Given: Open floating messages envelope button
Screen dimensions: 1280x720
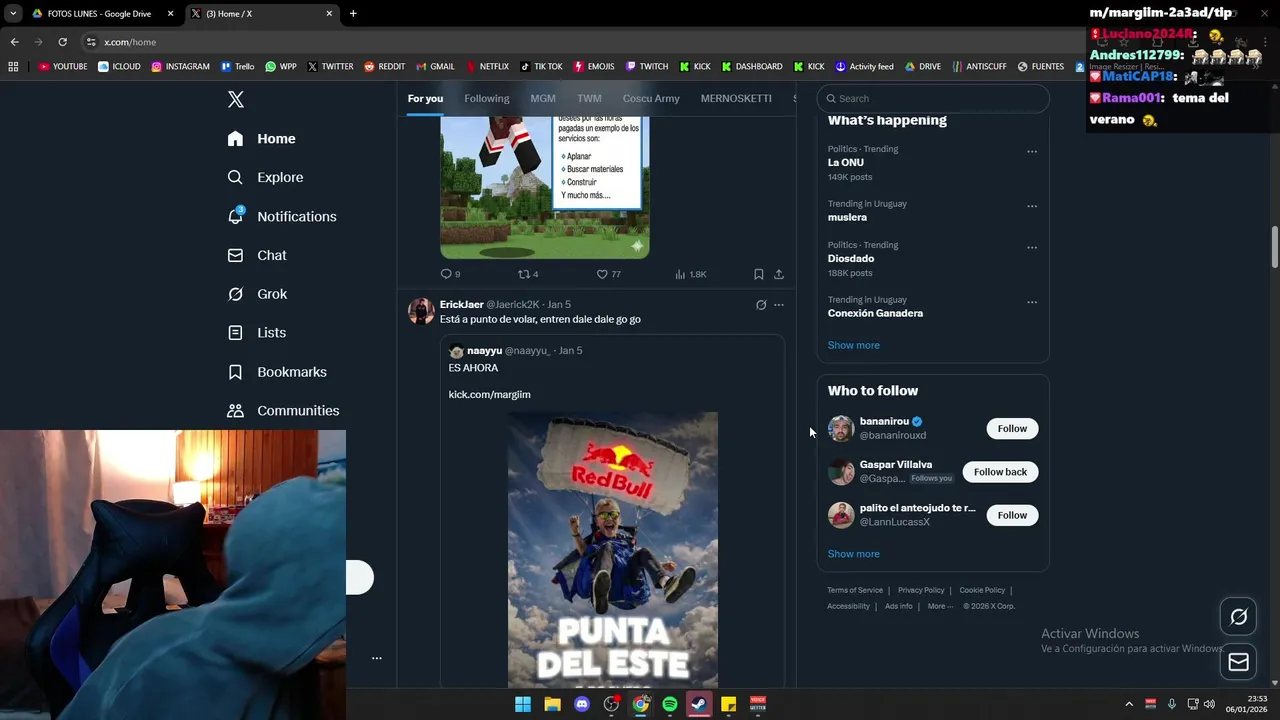Looking at the screenshot, I should tap(1238, 662).
